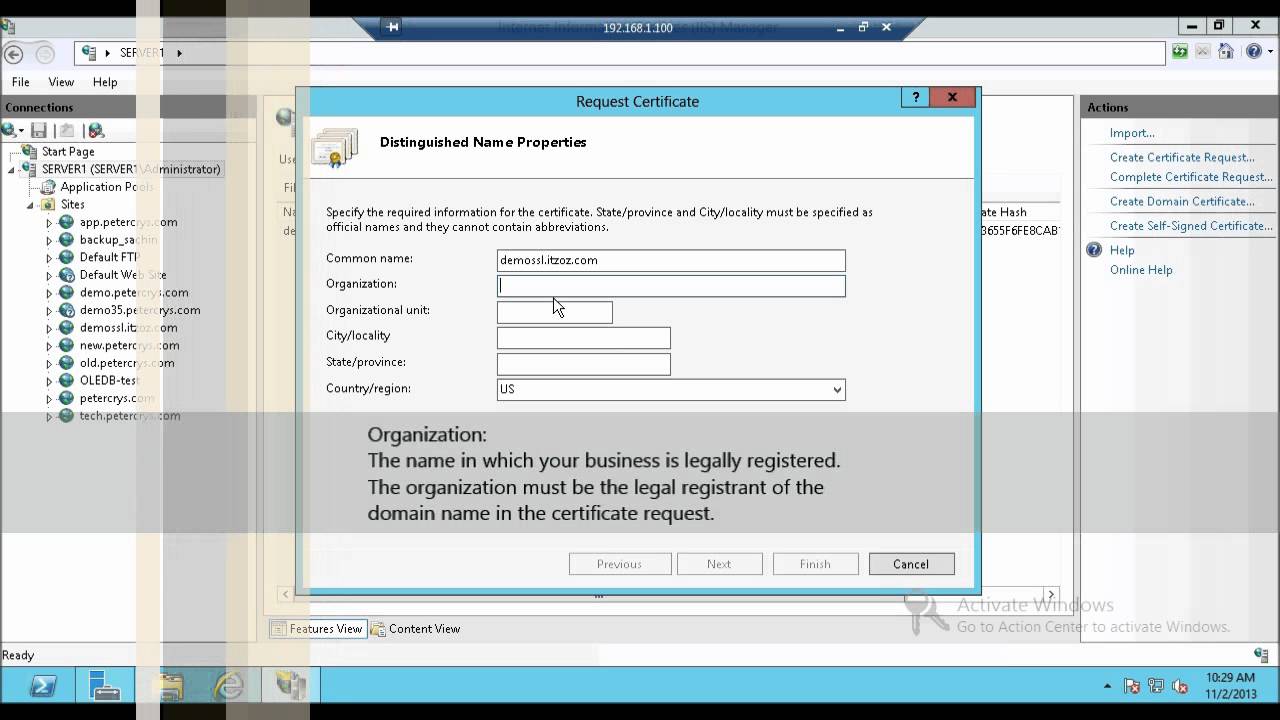Open Server Manager from the taskbar

pos(105,686)
